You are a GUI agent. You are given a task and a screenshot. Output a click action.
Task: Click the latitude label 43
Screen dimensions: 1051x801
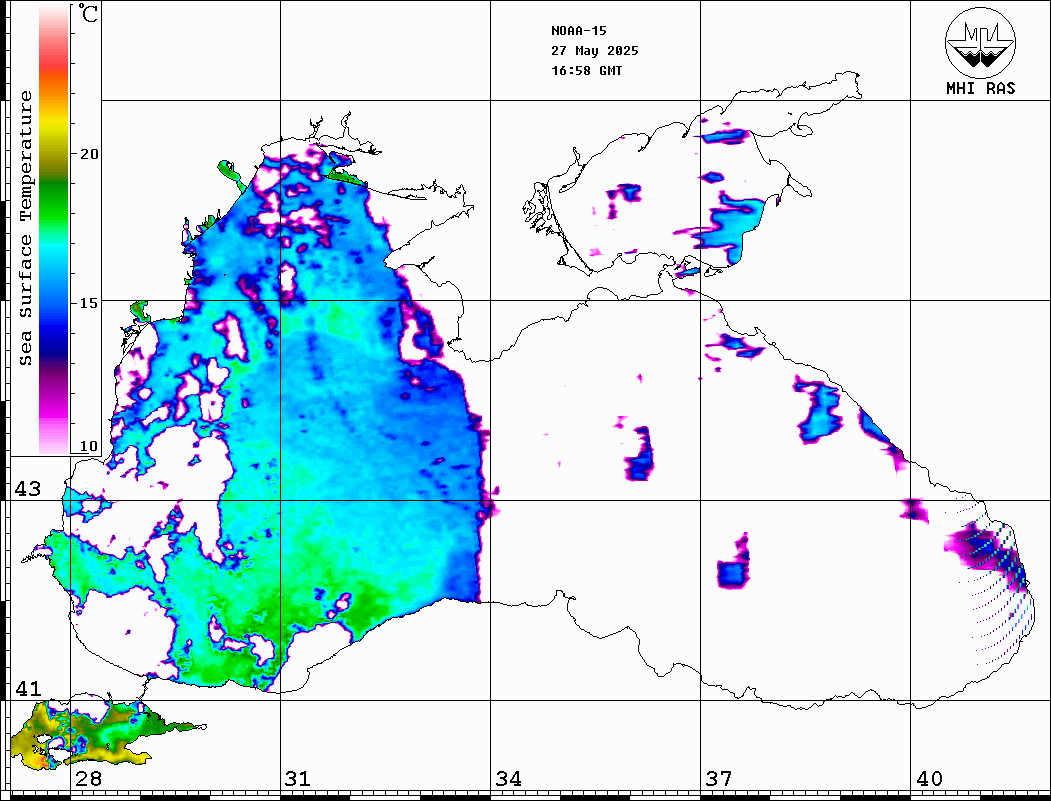pyautogui.click(x=28, y=489)
